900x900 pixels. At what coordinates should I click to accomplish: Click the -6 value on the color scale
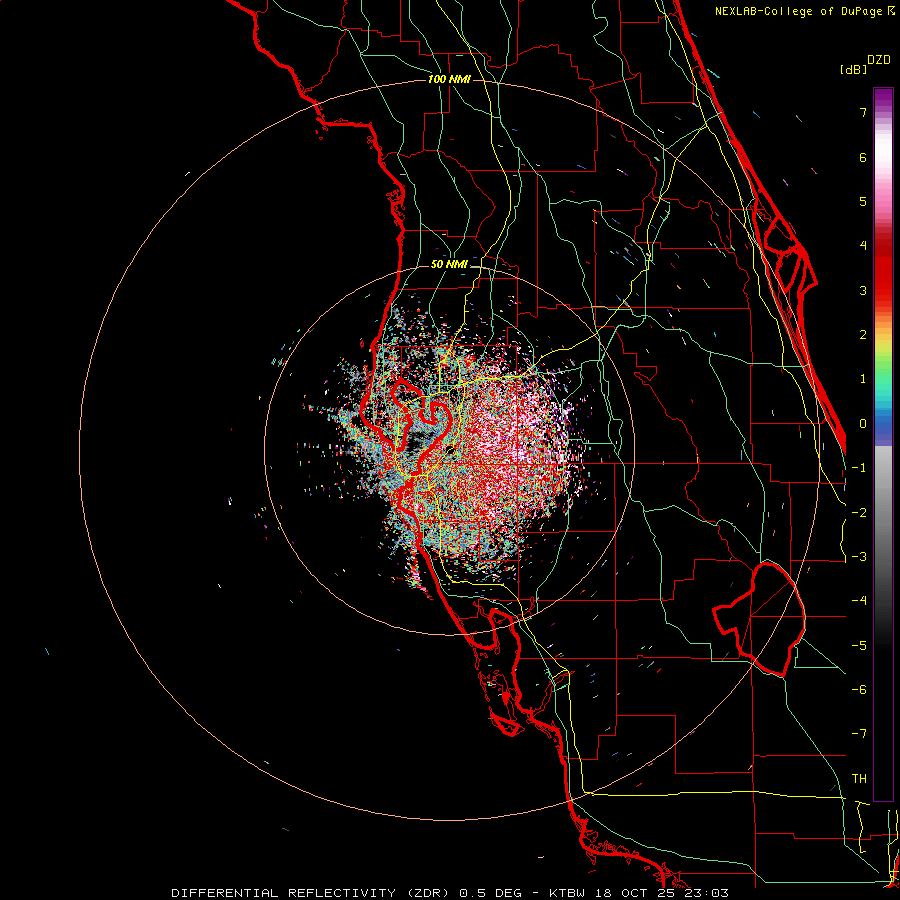tap(859, 690)
